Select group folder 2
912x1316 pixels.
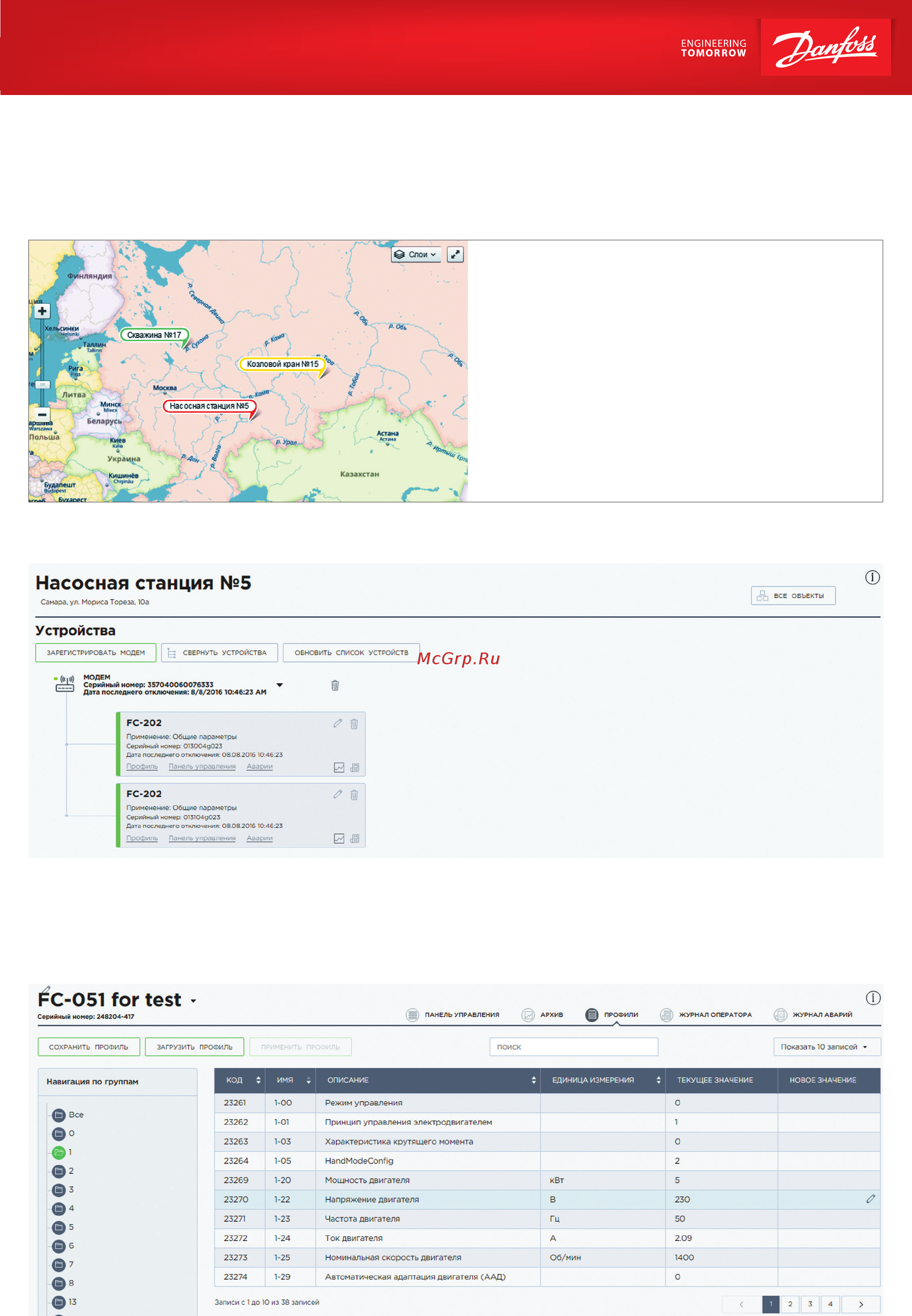pos(63,1171)
